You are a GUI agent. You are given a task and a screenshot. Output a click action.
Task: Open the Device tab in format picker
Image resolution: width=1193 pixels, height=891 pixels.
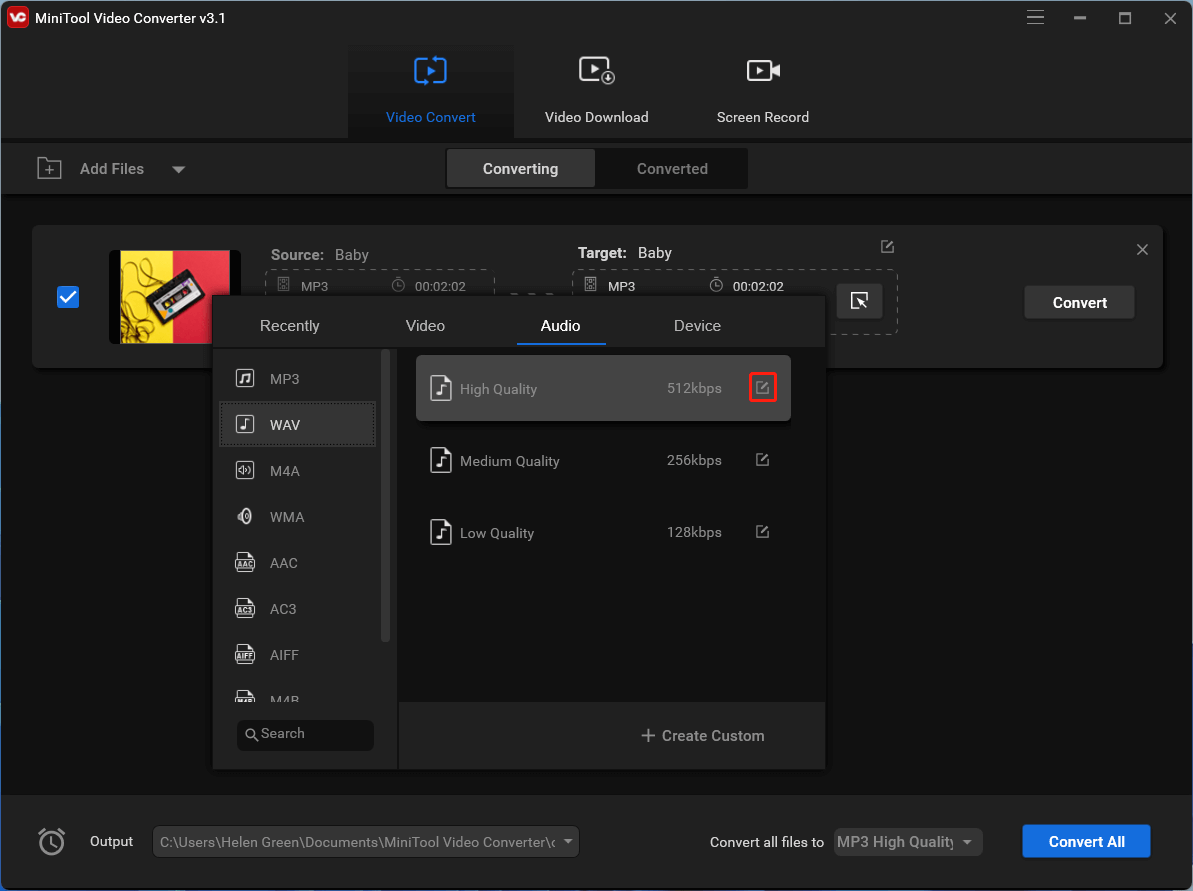[697, 325]
